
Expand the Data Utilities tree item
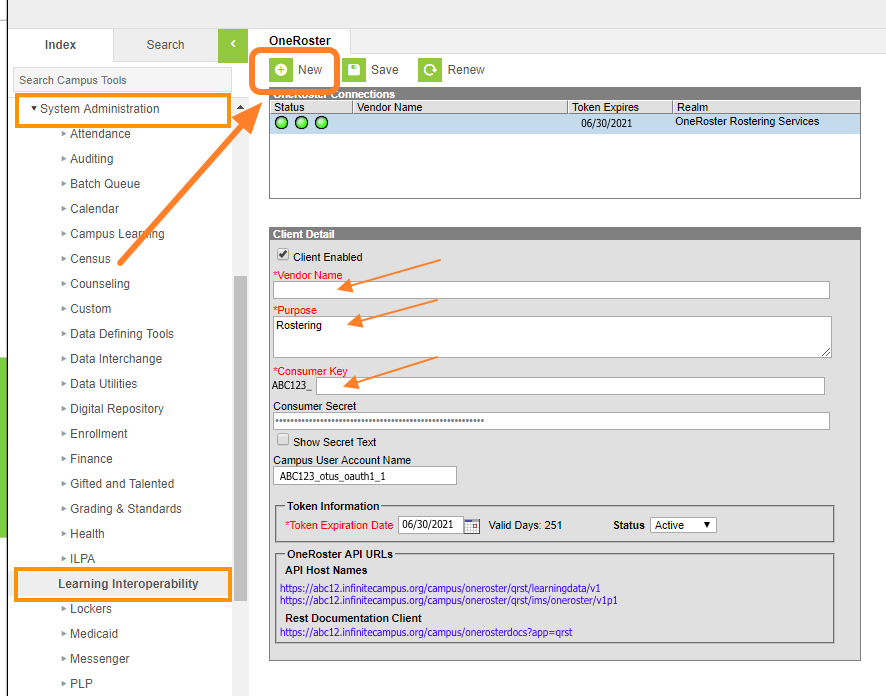(x=64, y=384)
